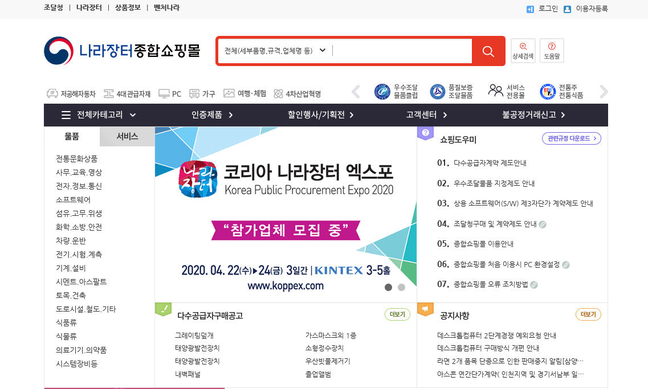Image resolution: width=648 pixels, height=389 pixels.
Task: Click attachment icon next to 종합쇼핑몰 오류 조치방법
Action: pos(534,285)
